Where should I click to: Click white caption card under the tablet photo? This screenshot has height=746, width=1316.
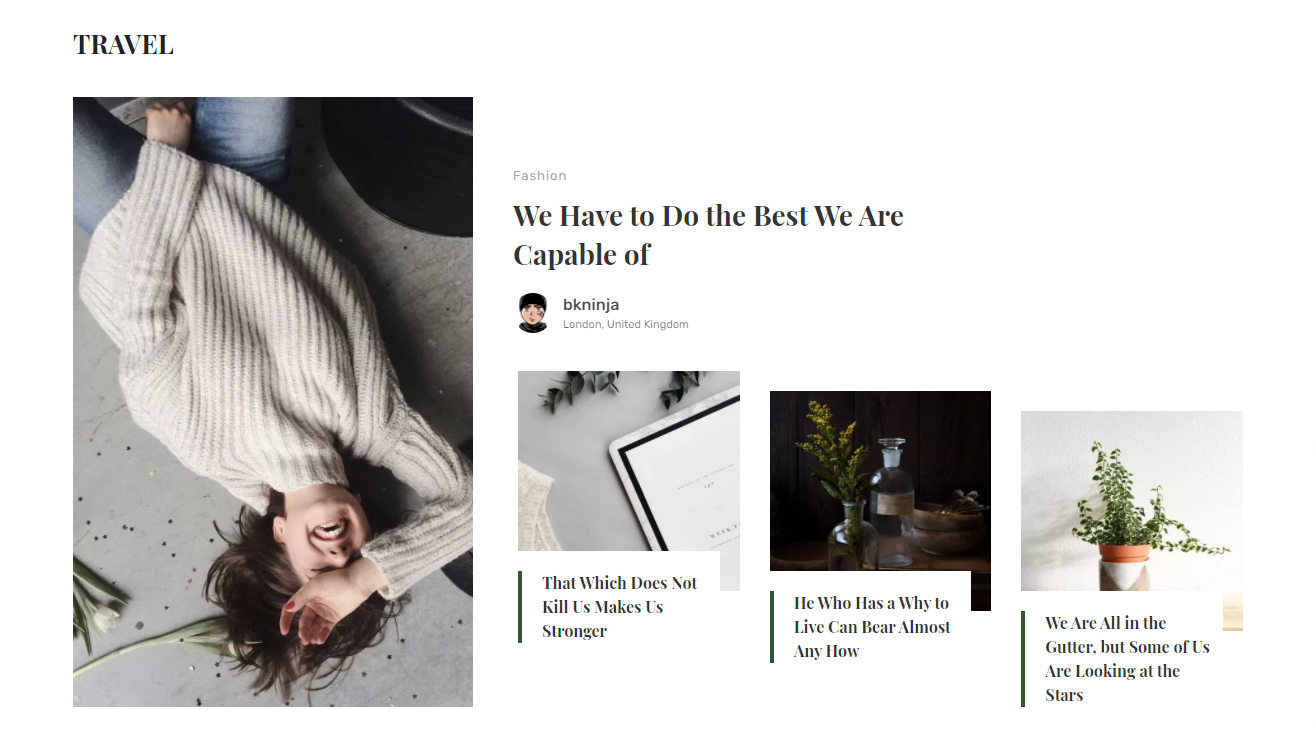(619, 597)
